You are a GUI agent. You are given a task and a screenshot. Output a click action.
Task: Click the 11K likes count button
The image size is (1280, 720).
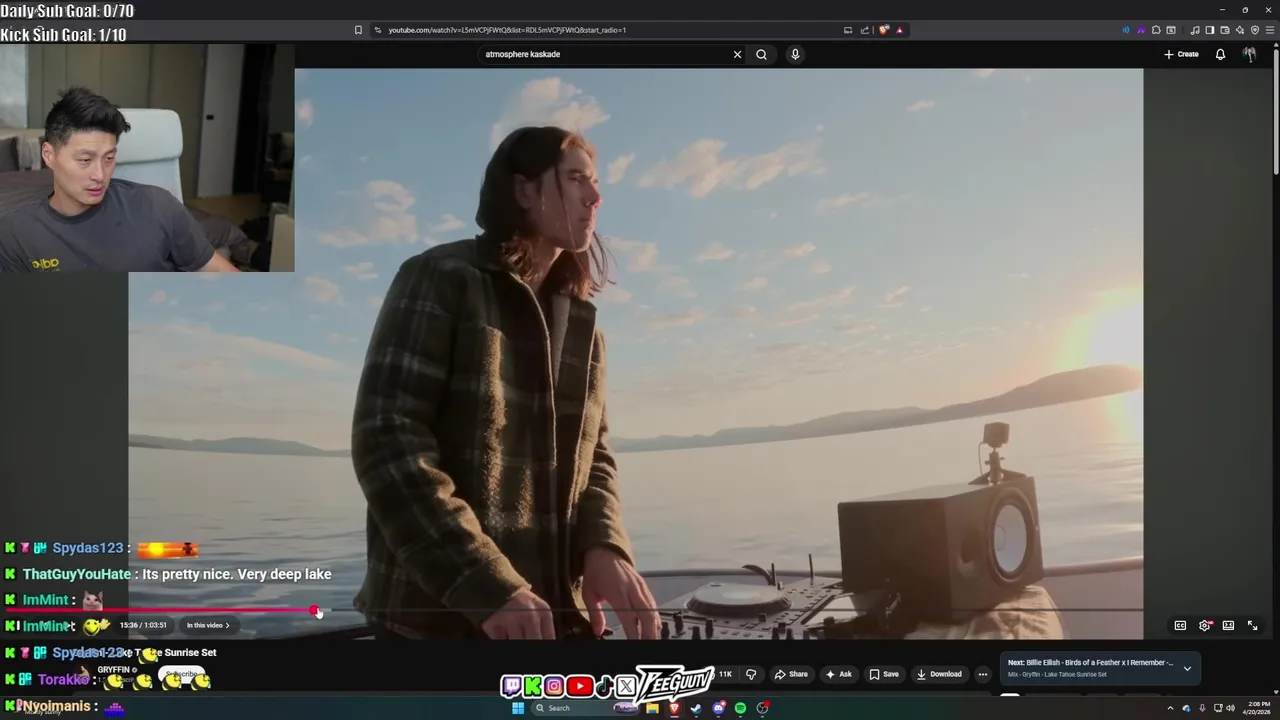(725, 674)
